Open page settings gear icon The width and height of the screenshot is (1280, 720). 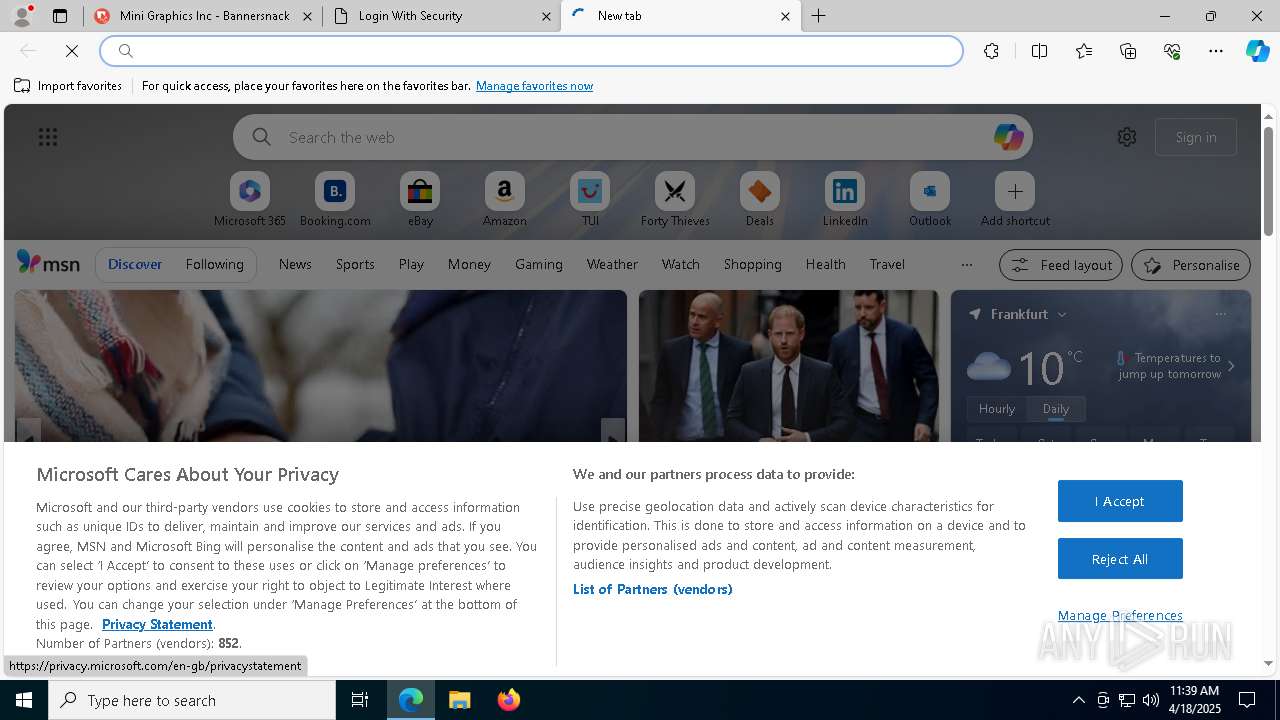[x=1127, y=137]
